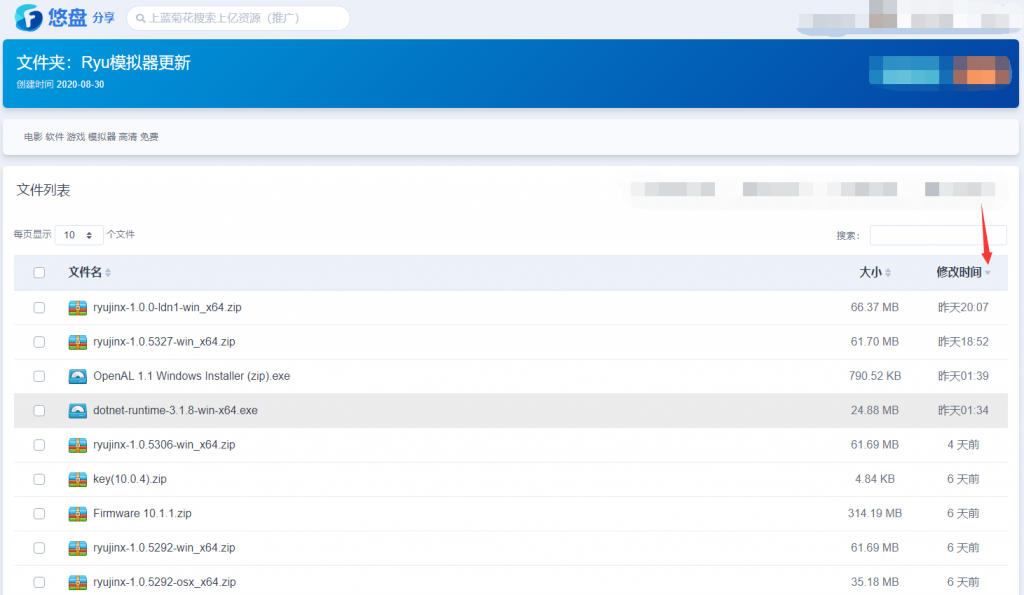Focus the top search box with 上蓝菊花搜索 placeholder
Viewport: 1024px width, 595px height.
(x=238, y=18)
